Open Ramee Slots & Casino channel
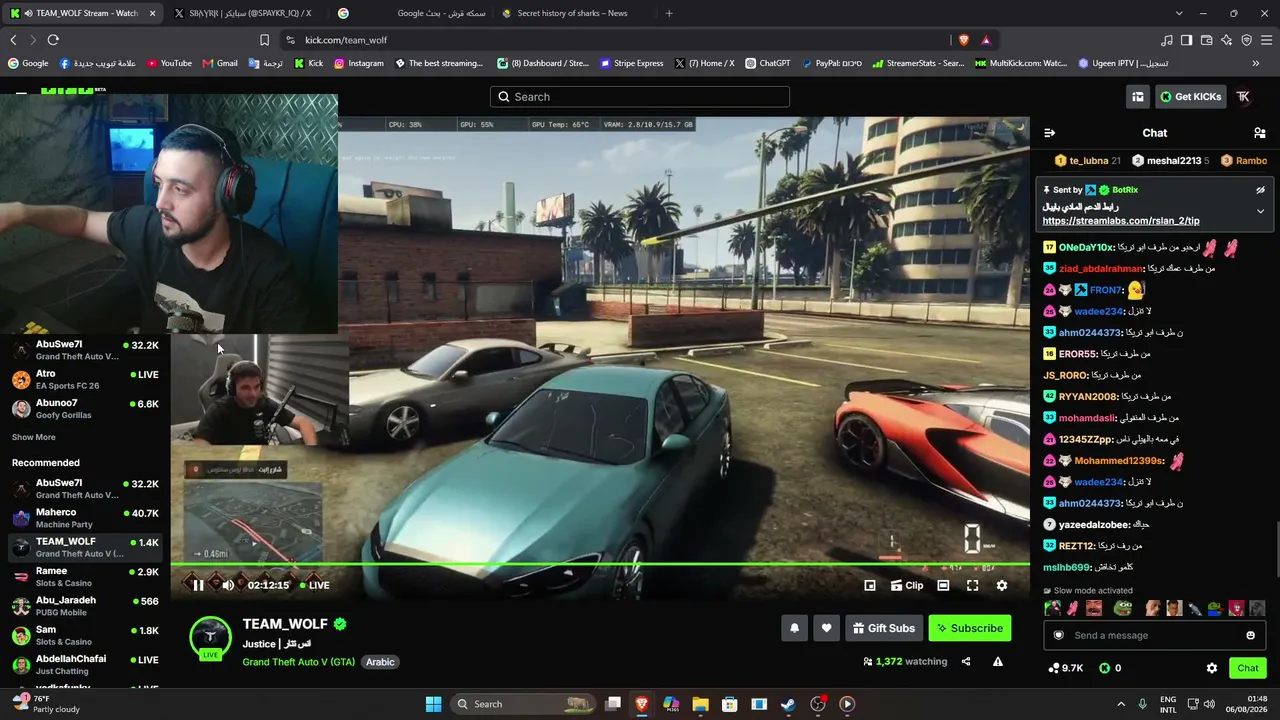Image resolution: width=1280 pixels, height=720 pixels. click(x=85, y=577)
